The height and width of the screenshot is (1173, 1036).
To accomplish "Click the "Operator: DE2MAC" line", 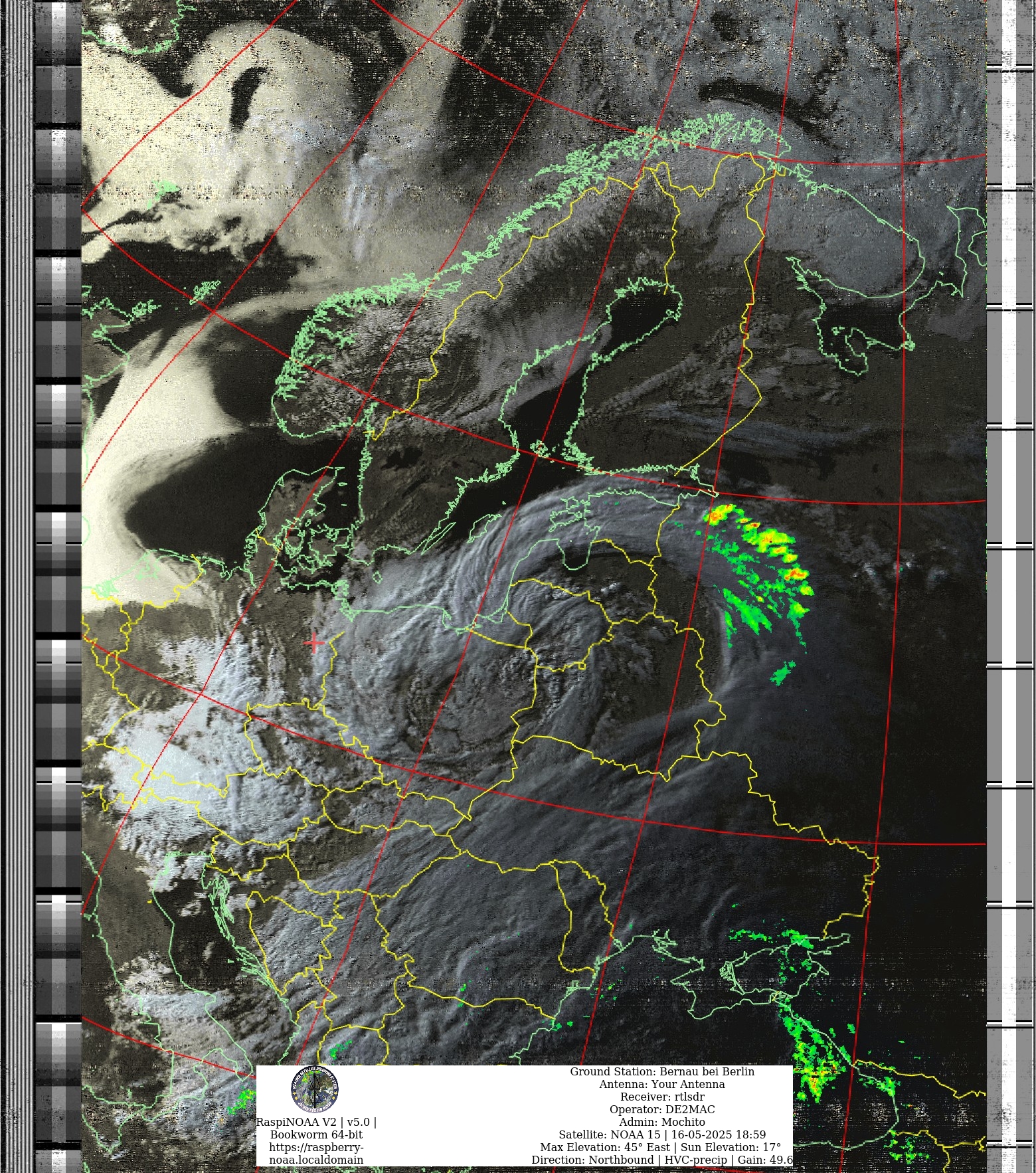I will point(662,1109).
